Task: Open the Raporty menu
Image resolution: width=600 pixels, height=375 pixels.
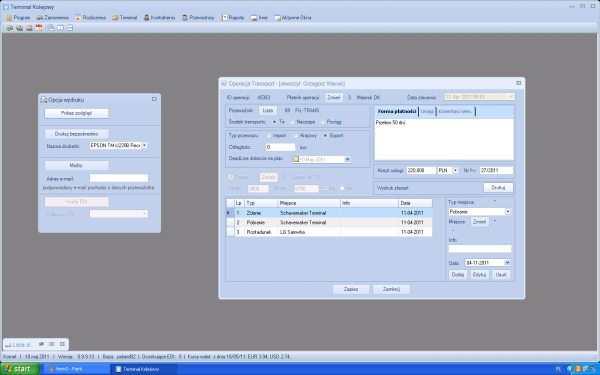Action: pos(233,18)
